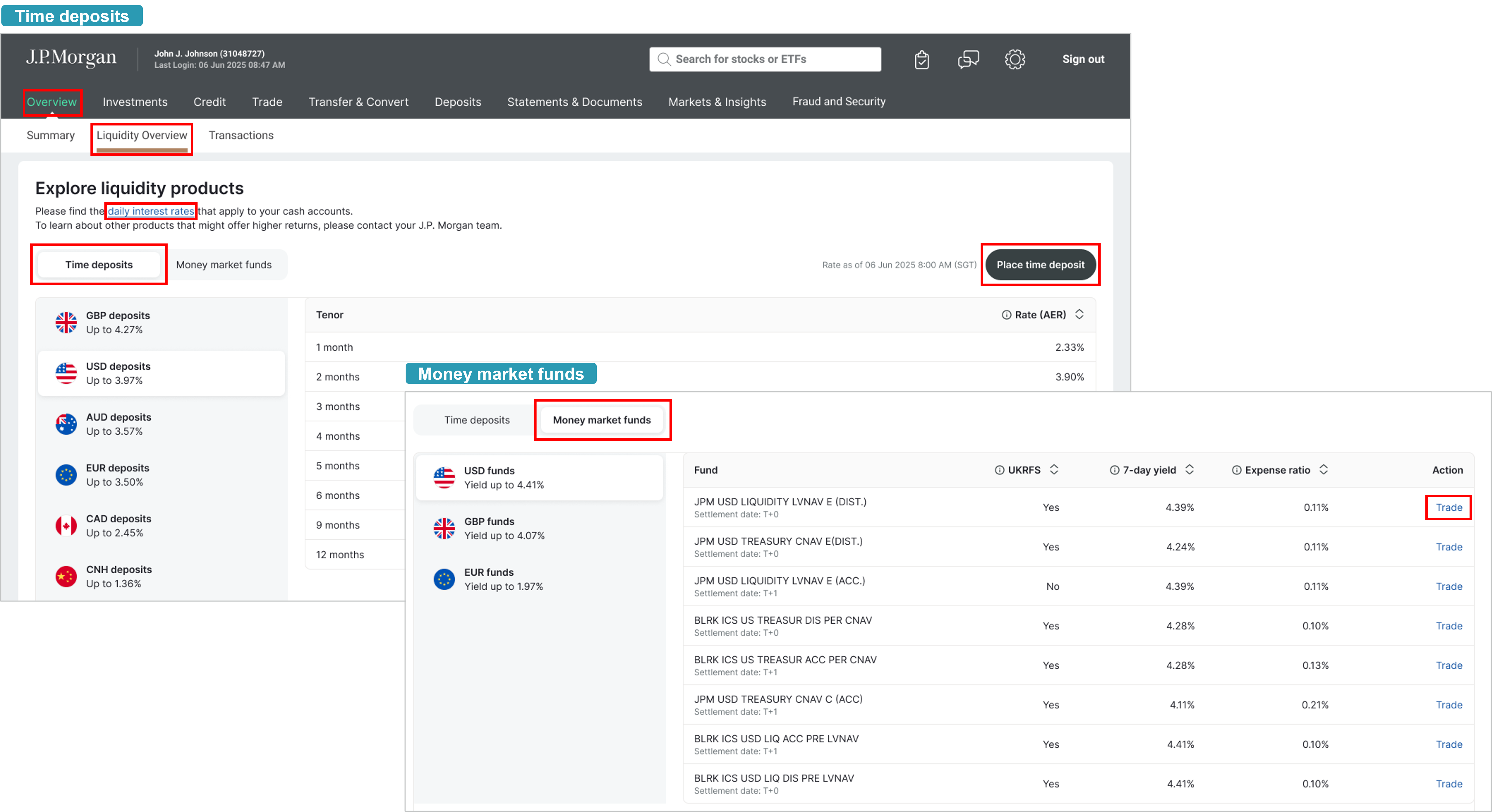Click the 7-day yield info icon
Screen dimensions: 1492x812
pyautogui.click(x=1114, y=470)
